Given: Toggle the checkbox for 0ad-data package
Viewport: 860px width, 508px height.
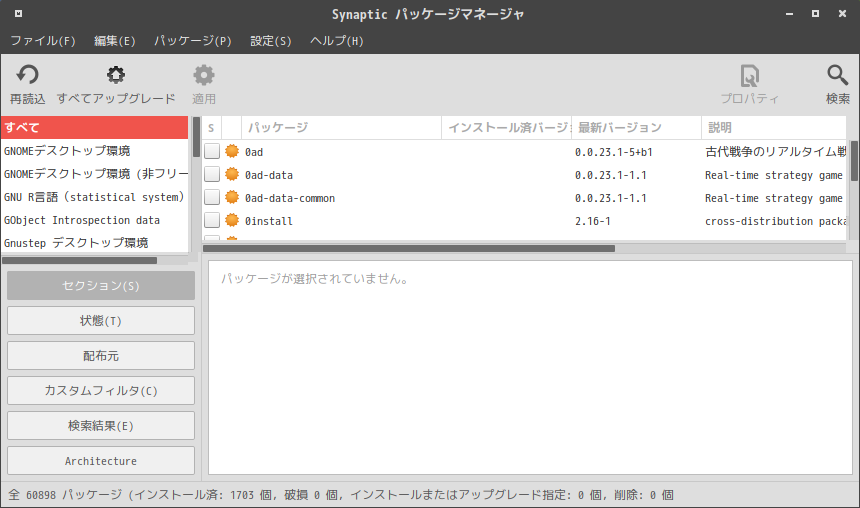Looking at the screenshot, I should (x=212, y=174).
